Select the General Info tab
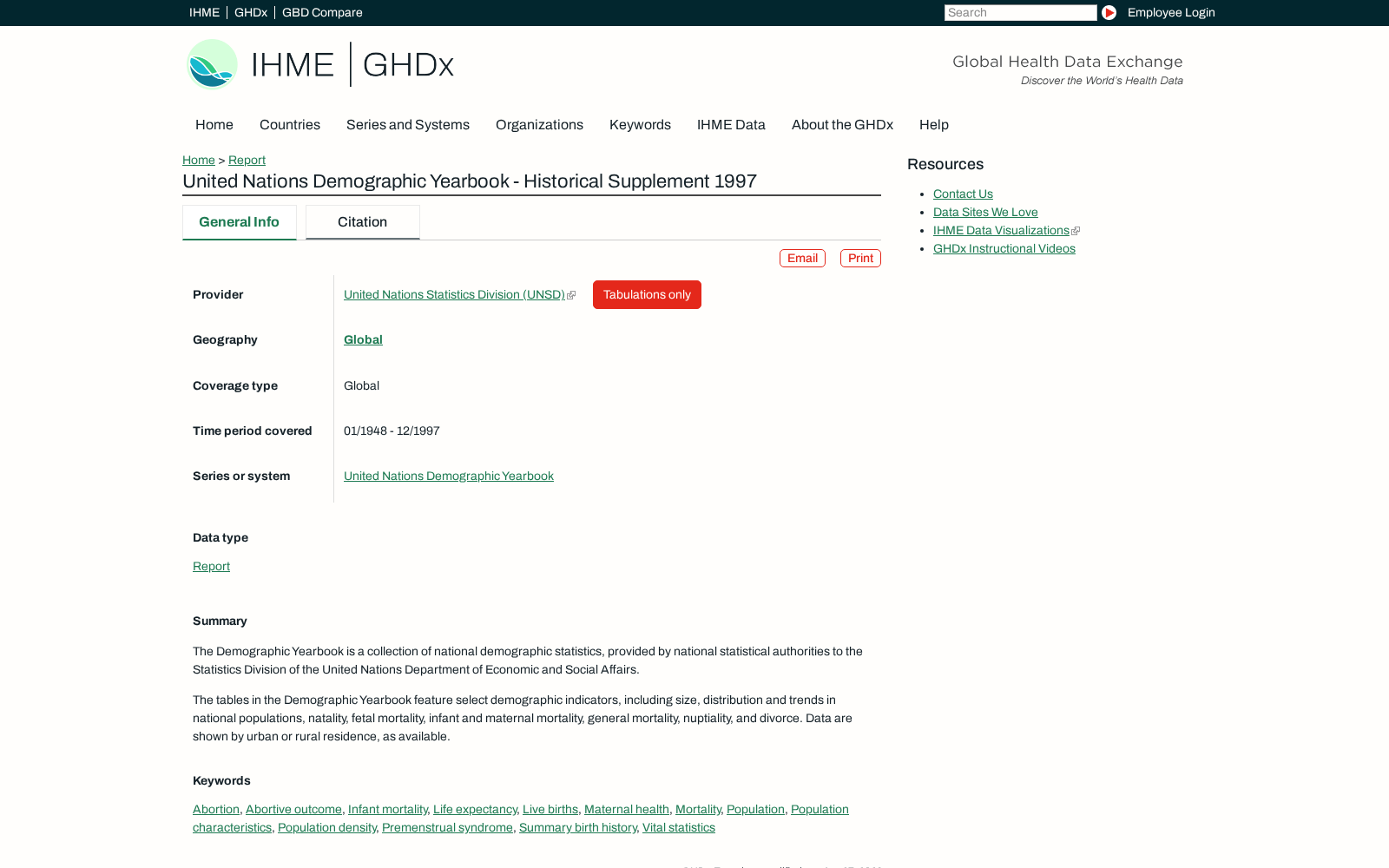The width and height of the screenshot is (1389, 868). [239, 222]
